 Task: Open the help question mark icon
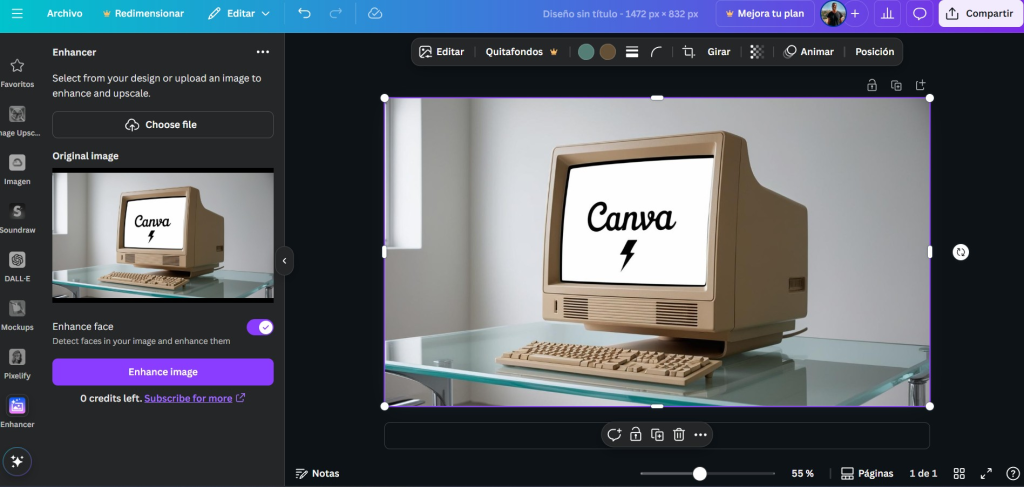[x=1011, y=473]
